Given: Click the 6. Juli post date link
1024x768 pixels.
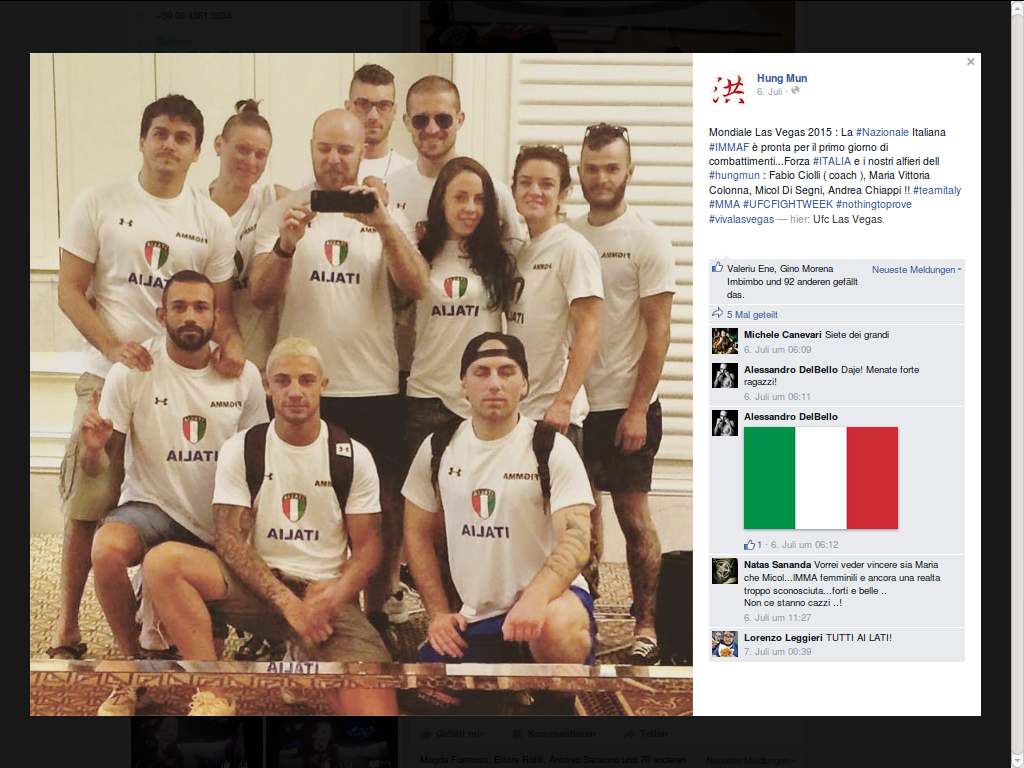Looking at the screenshot, I should pos(769,91).
